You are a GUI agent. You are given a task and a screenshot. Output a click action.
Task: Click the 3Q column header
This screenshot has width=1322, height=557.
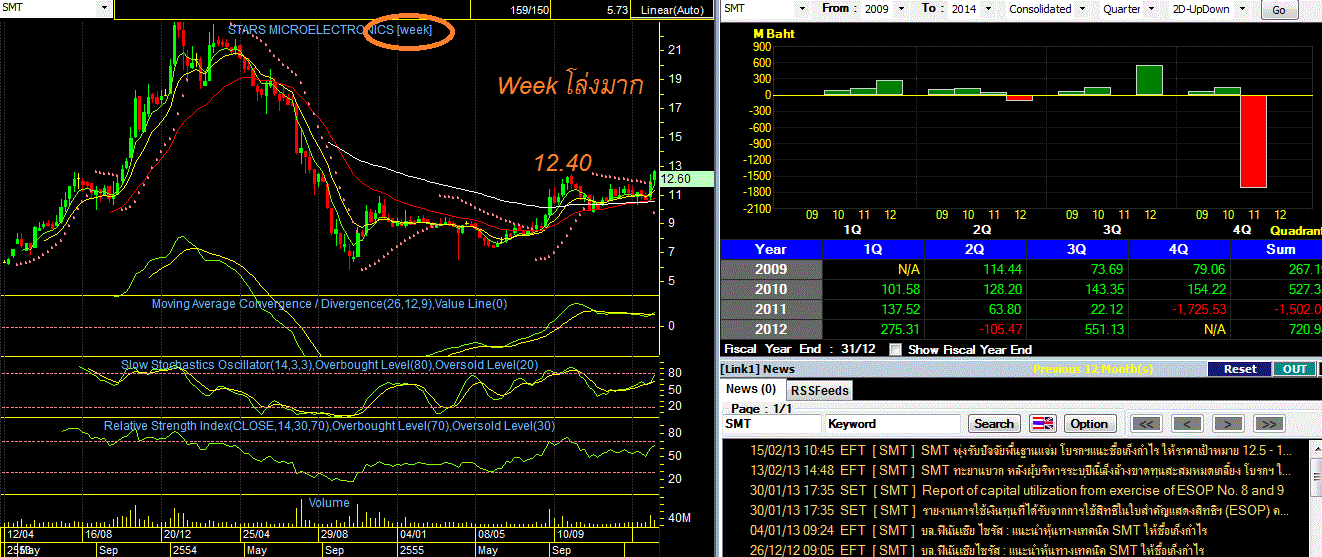pos(1078,249)
